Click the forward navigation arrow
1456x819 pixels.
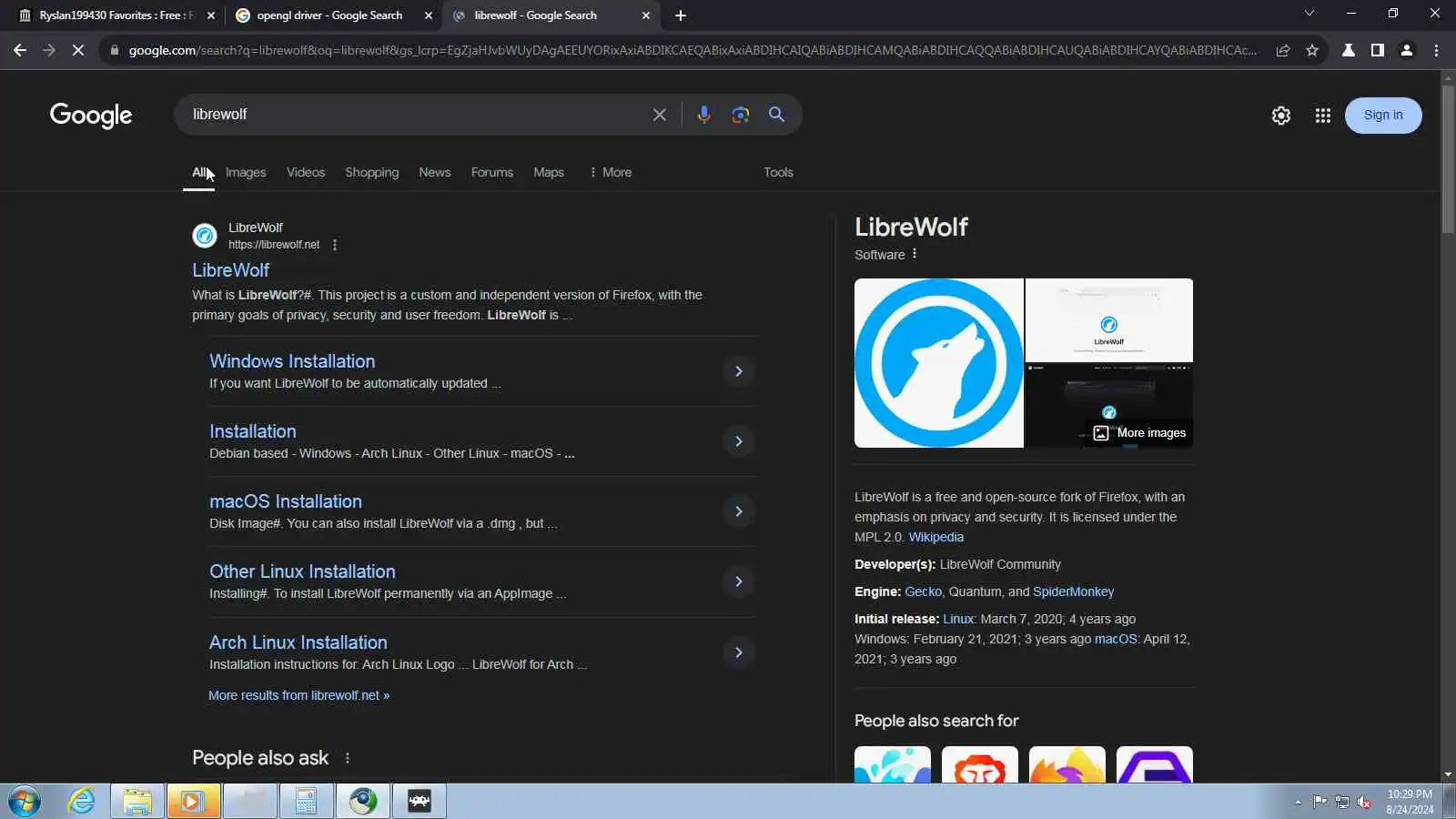pyautogui.click(x=49, y=50)
